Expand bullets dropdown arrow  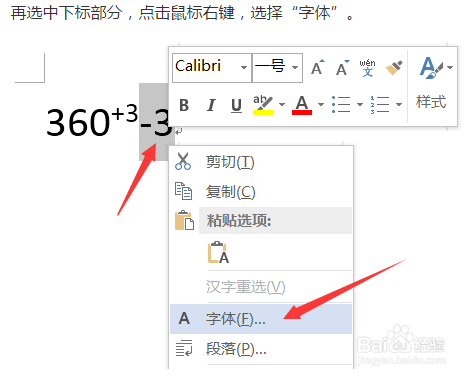[x=360, y=105]
